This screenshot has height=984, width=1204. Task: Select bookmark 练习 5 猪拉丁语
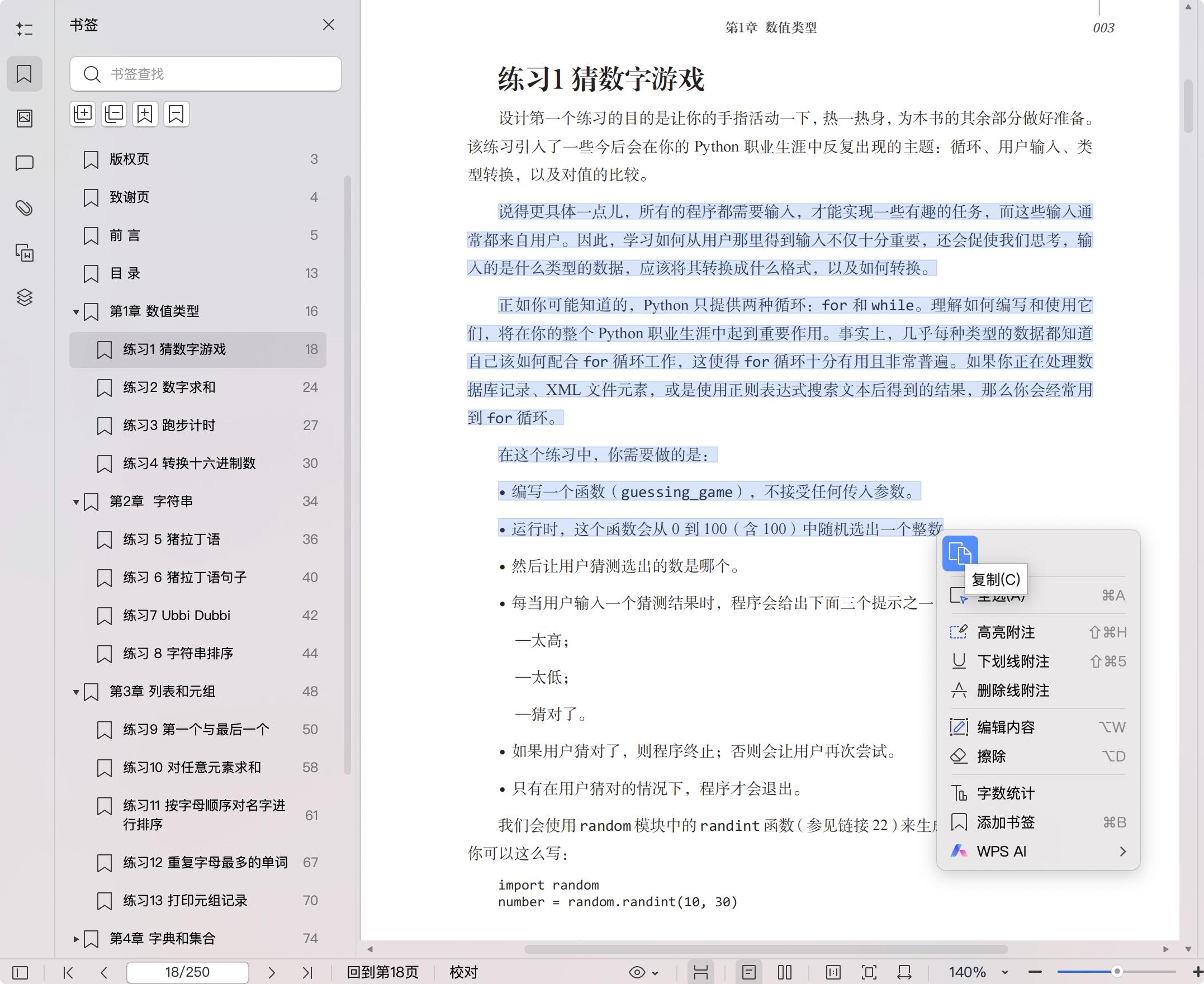pos(198,540)
